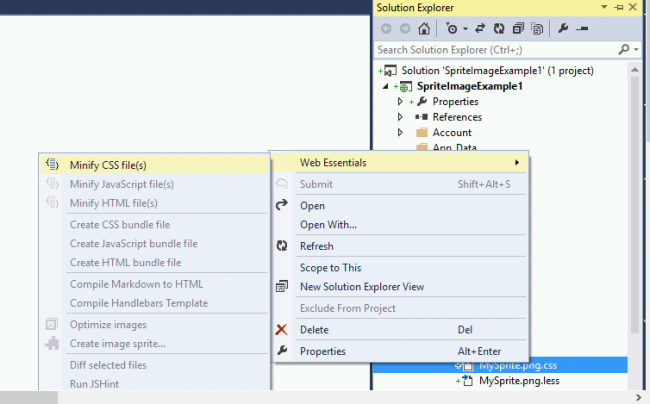The width and height of the screenshot is (650, 404).
Task: Collapse the SpriteImageExample1 project node
Action: click(386, 87)
